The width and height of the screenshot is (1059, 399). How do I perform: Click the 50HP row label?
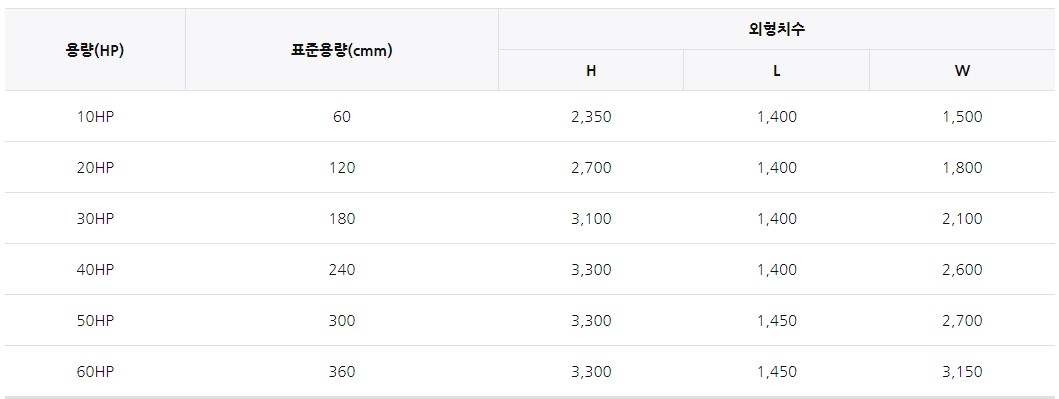95,321
